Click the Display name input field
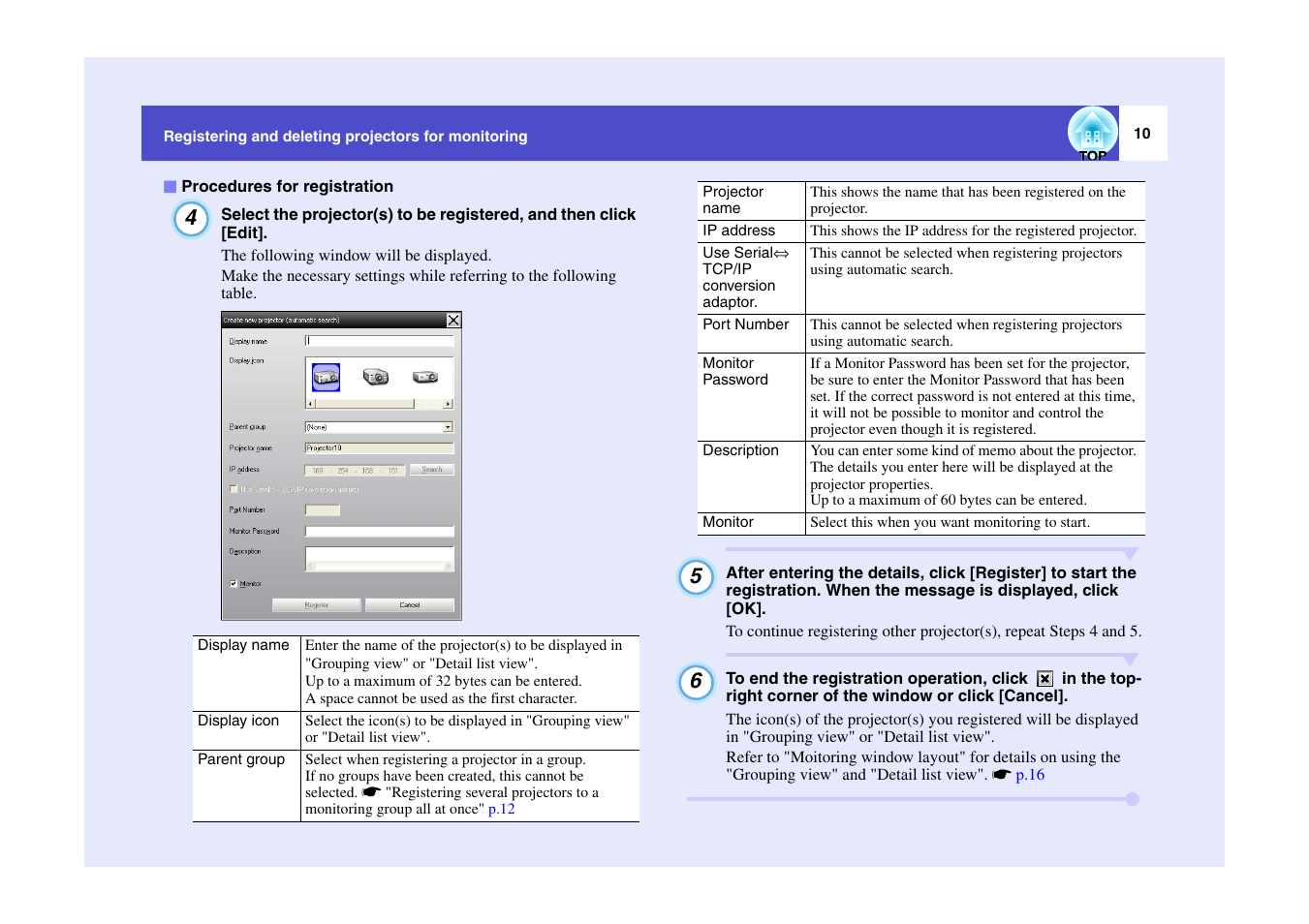The image size is (1309, 924). pos(380,341)
